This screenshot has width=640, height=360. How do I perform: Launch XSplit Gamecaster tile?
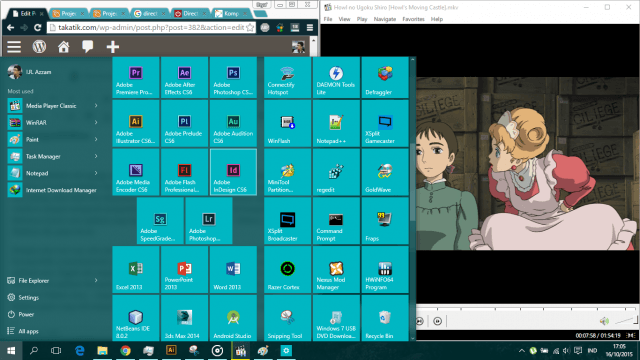pos(385,124)
